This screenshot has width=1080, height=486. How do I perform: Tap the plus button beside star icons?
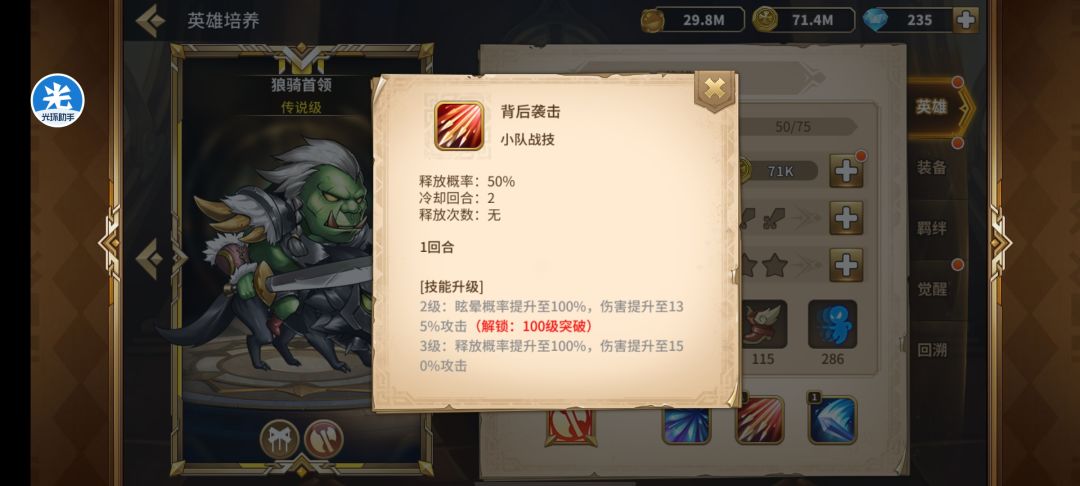846,265
